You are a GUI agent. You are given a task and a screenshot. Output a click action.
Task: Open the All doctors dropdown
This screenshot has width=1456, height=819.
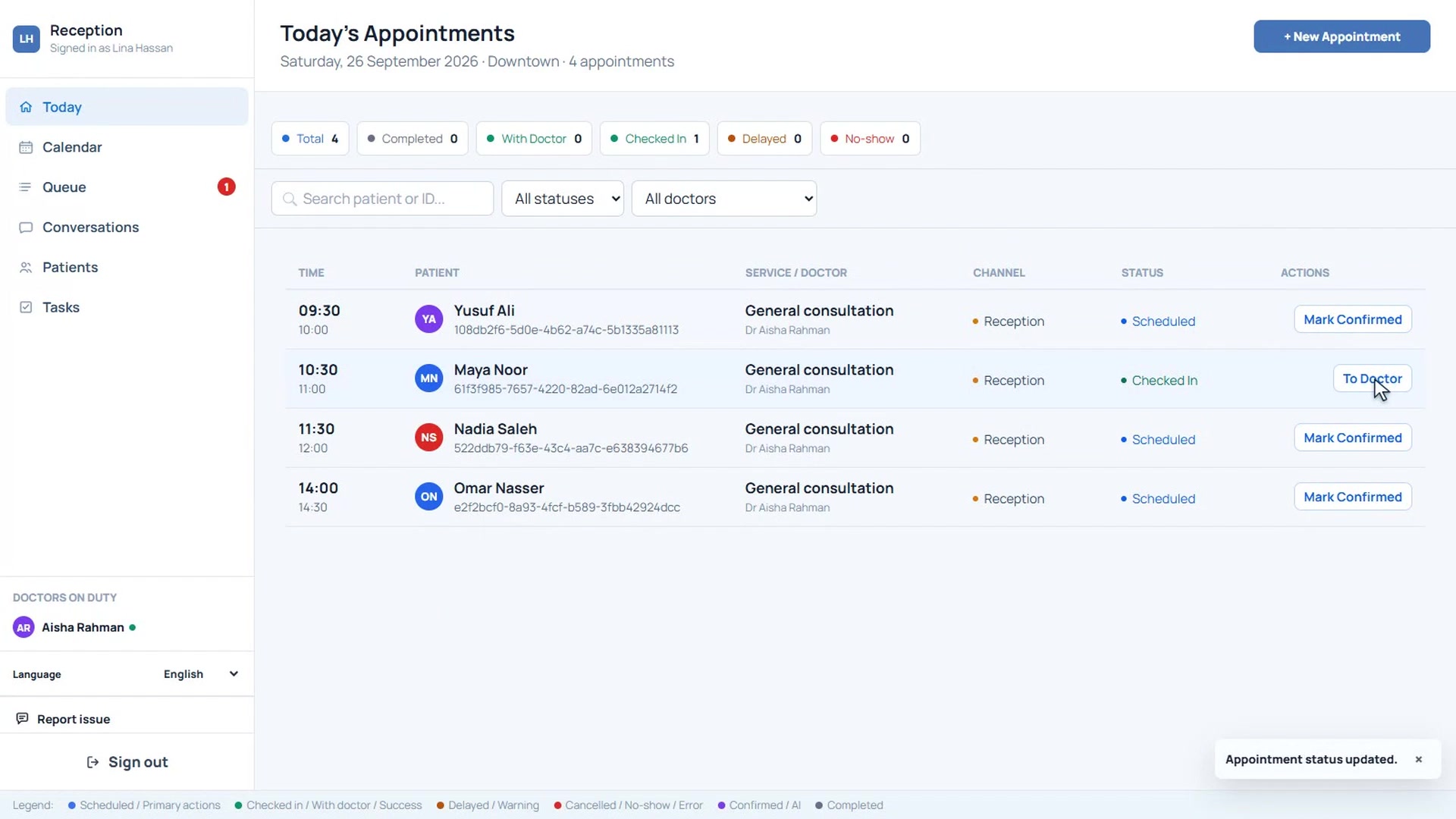[724, 199]
